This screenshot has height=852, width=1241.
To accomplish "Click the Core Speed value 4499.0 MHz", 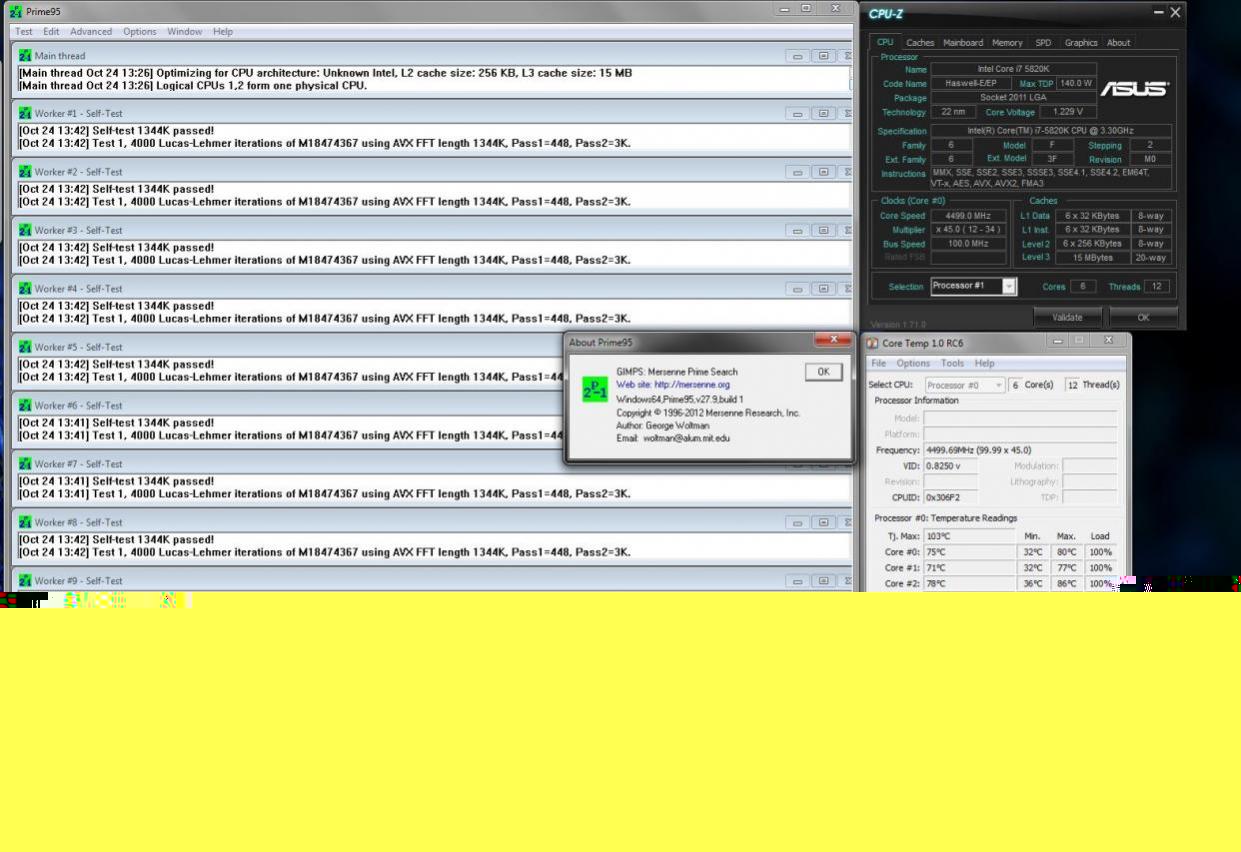I will (x=968, y=215).
